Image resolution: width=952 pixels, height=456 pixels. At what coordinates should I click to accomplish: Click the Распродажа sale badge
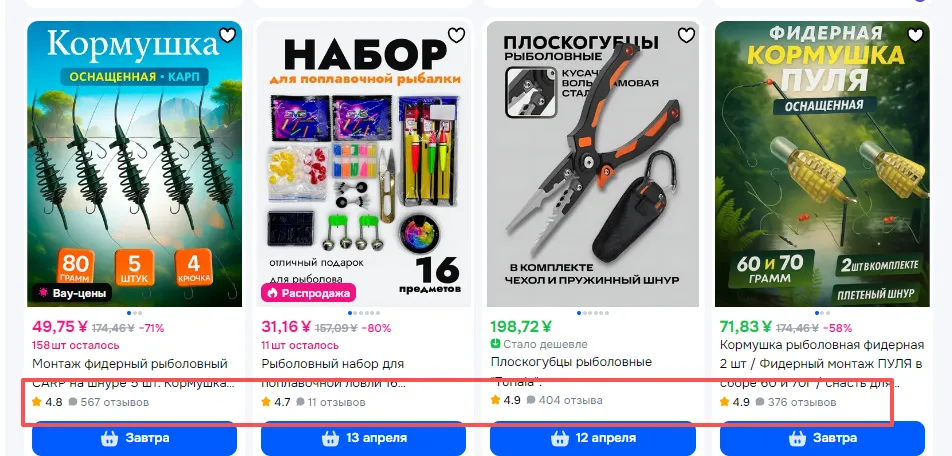click(x=308, y=293)
